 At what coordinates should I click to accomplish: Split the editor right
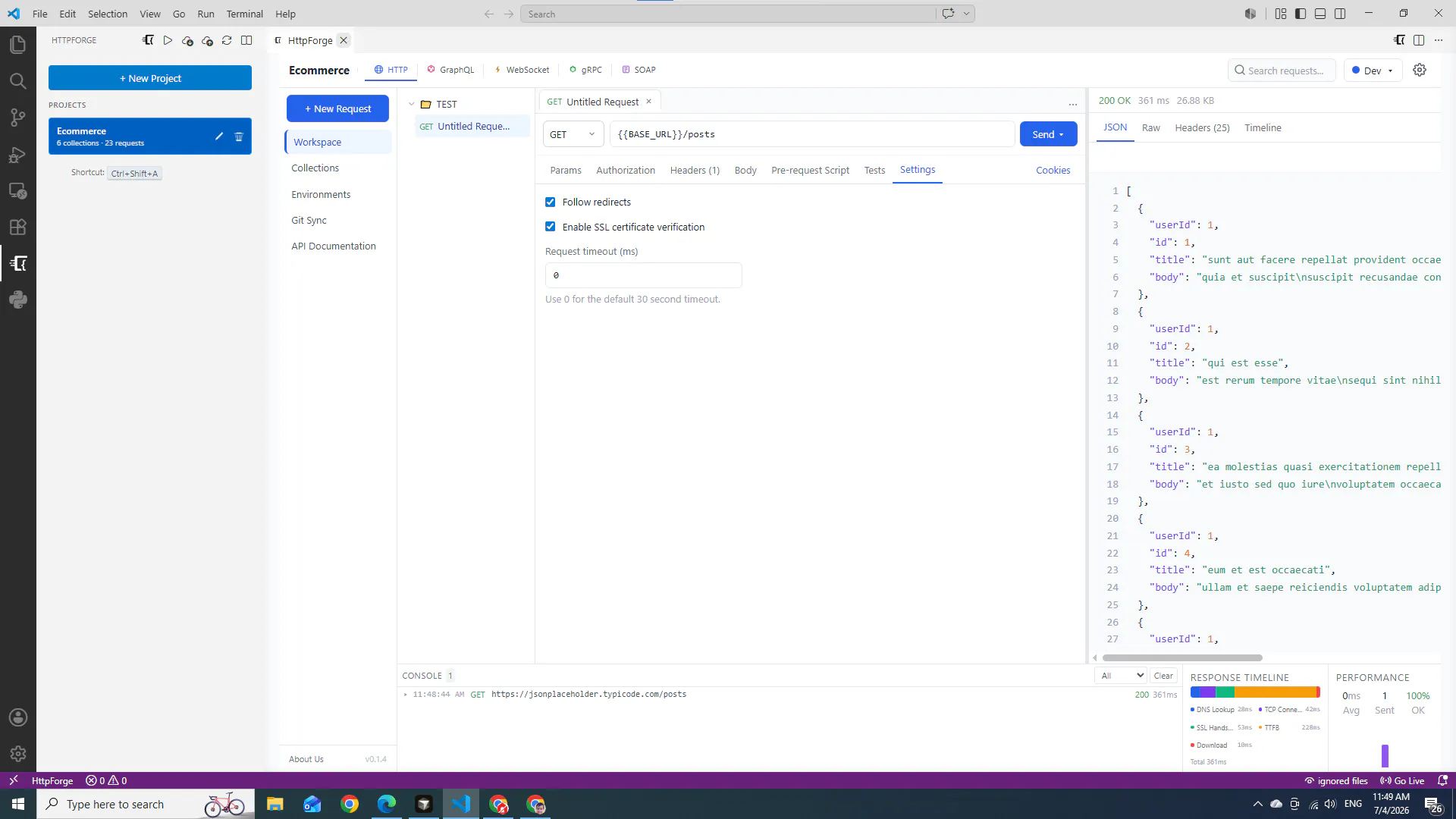pos(1419,40)
